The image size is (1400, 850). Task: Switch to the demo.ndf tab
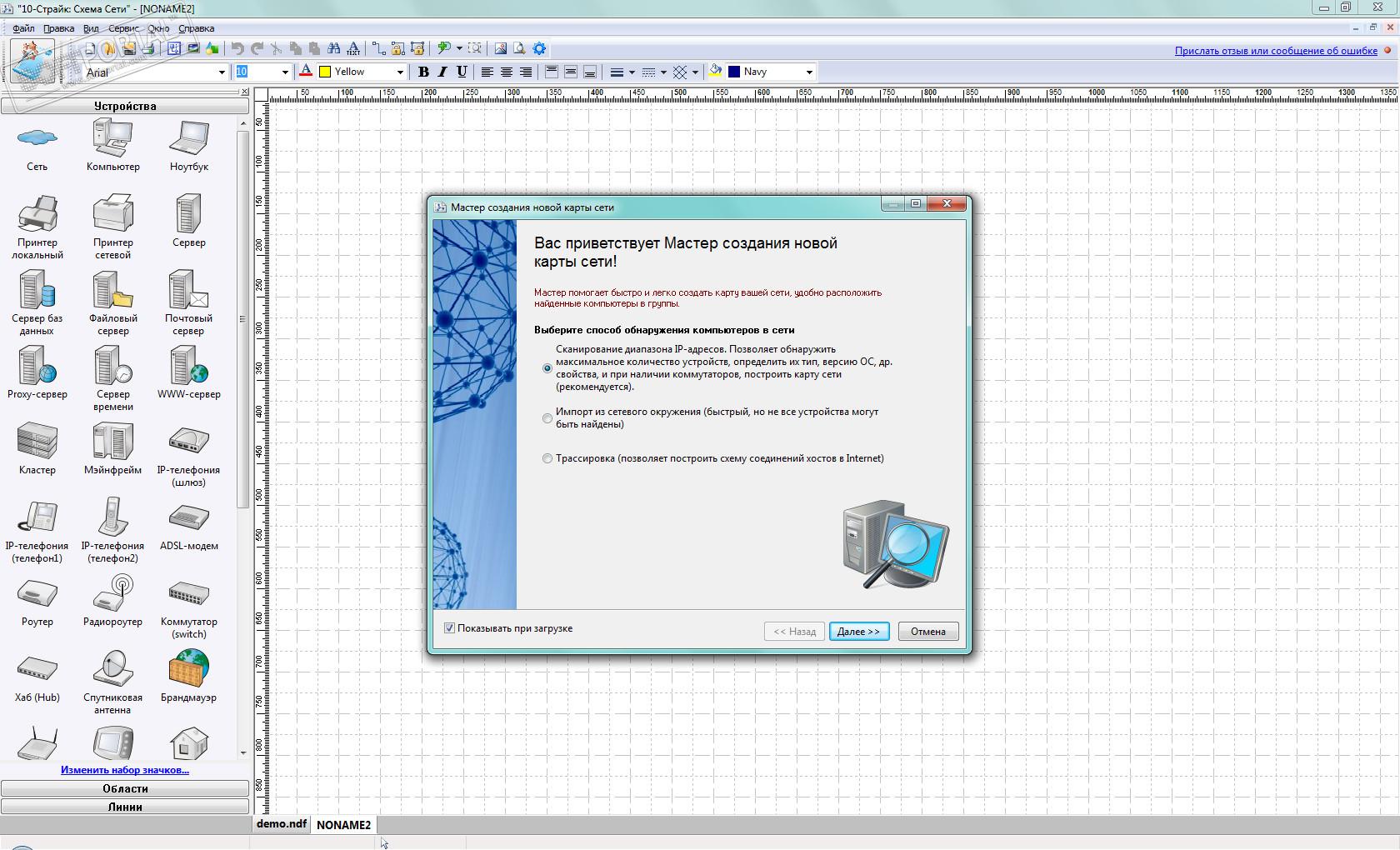pyautogui.click(x=282, y=823)
